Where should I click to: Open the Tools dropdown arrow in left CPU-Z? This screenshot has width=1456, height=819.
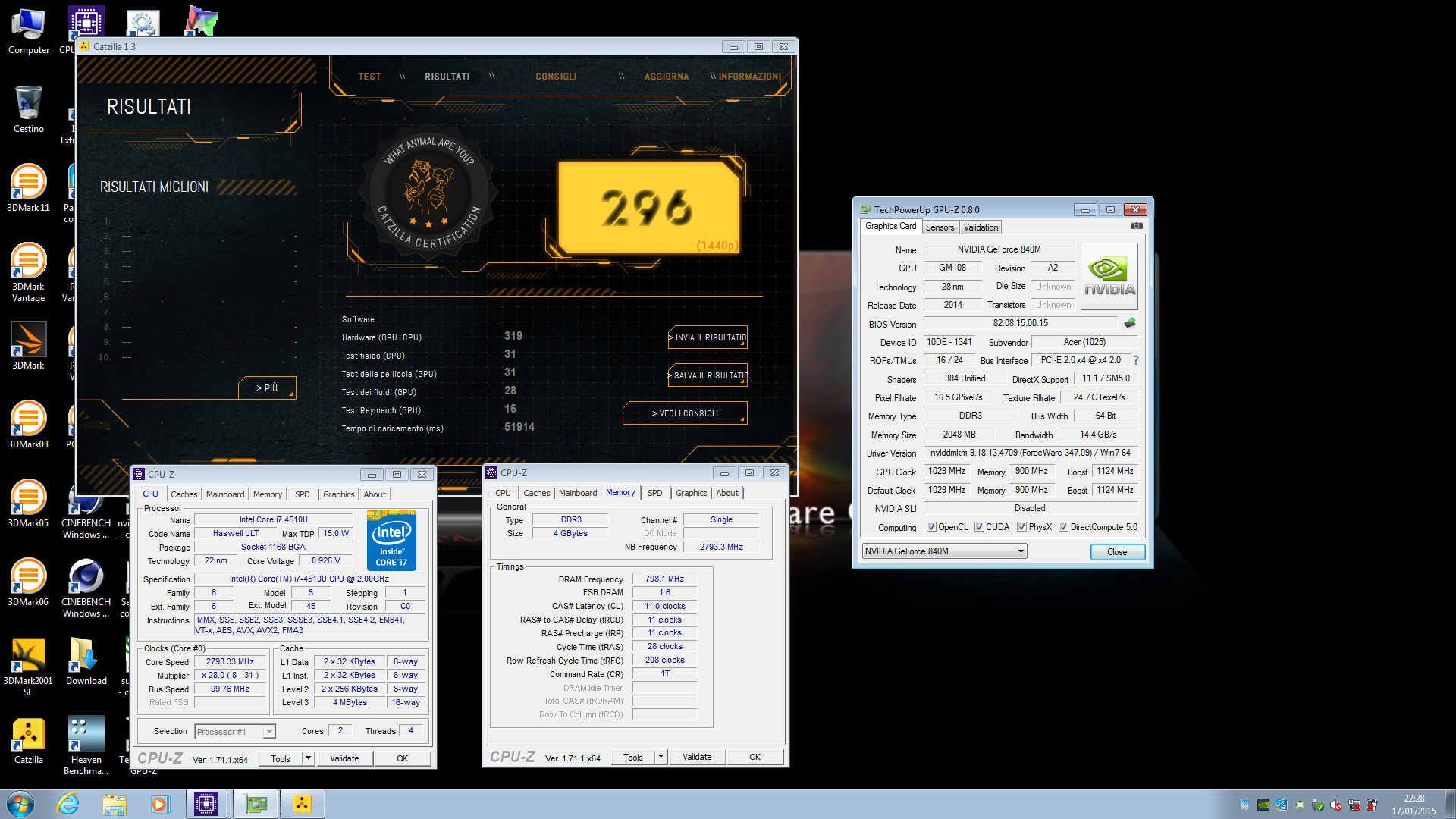pyautogui.click(x=308, y=758)
